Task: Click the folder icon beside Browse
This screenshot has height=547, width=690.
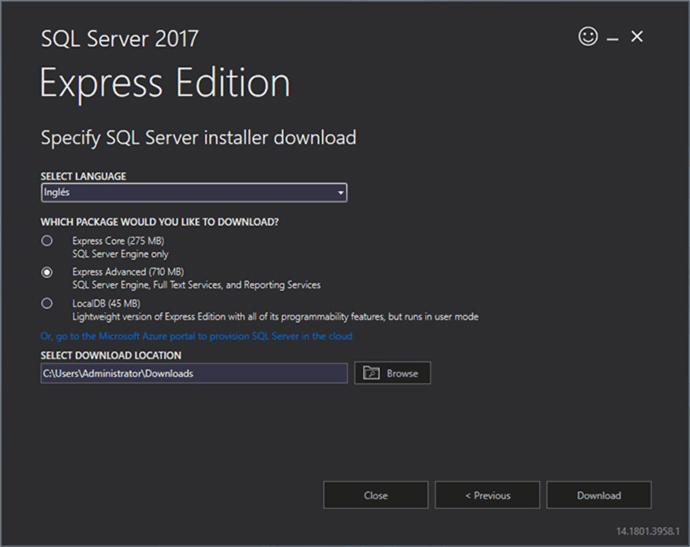Action: click(x=371, y=373)
